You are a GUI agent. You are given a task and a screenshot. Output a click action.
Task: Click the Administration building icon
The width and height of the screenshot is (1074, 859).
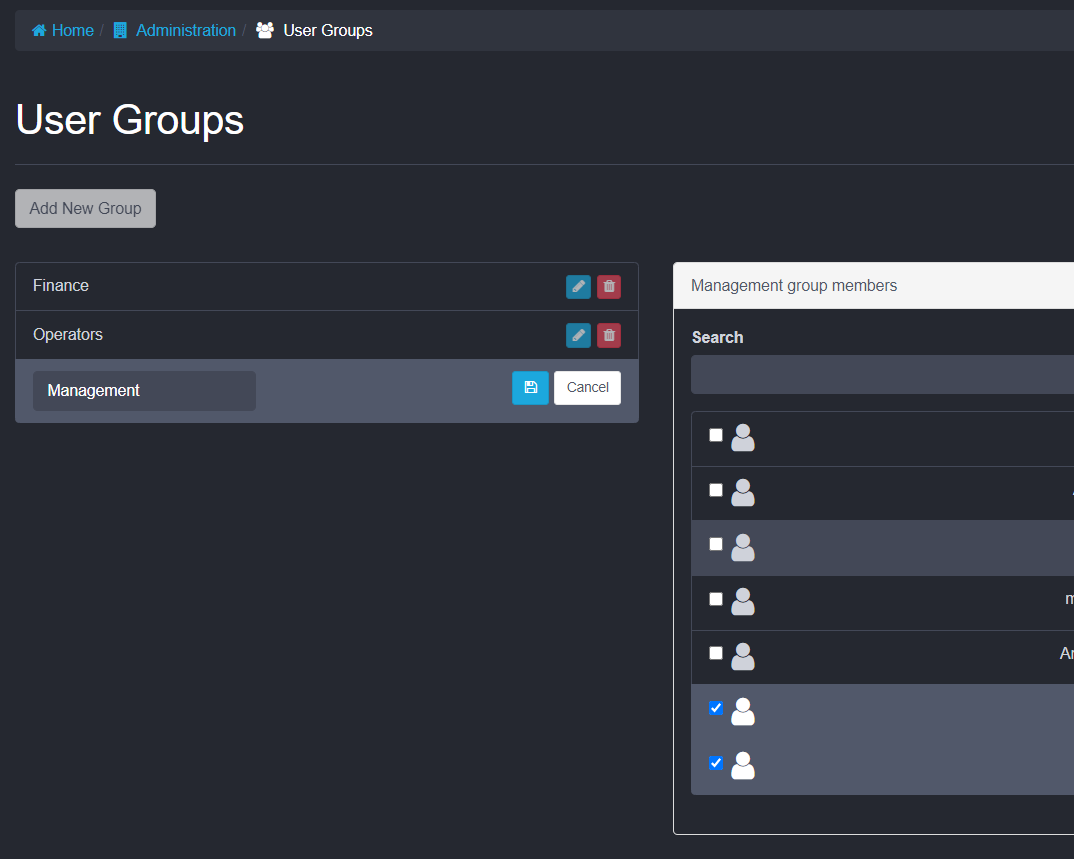click(x=120, y=31)
